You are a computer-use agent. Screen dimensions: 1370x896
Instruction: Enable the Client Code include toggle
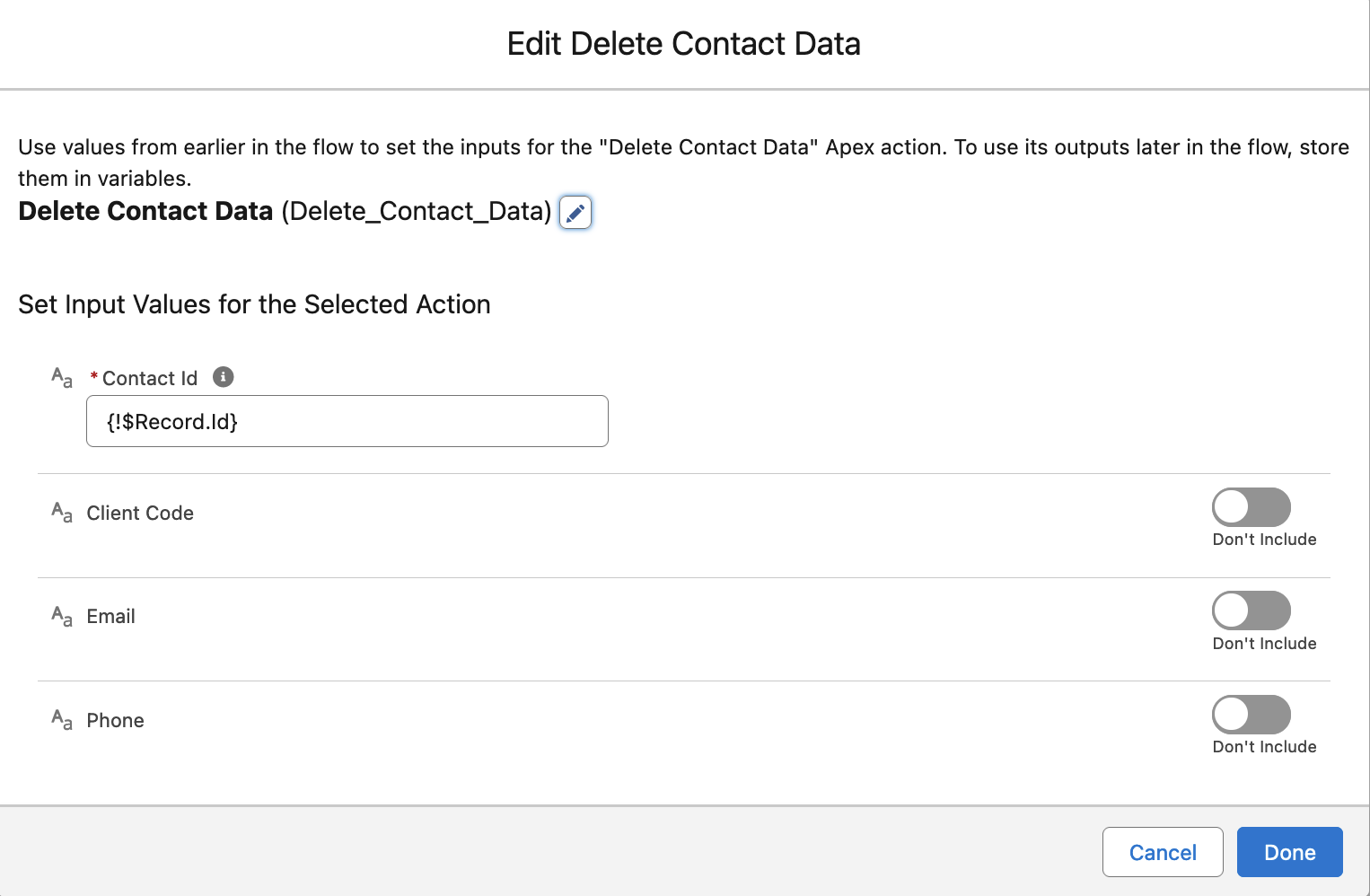[x=1251, y=507]
